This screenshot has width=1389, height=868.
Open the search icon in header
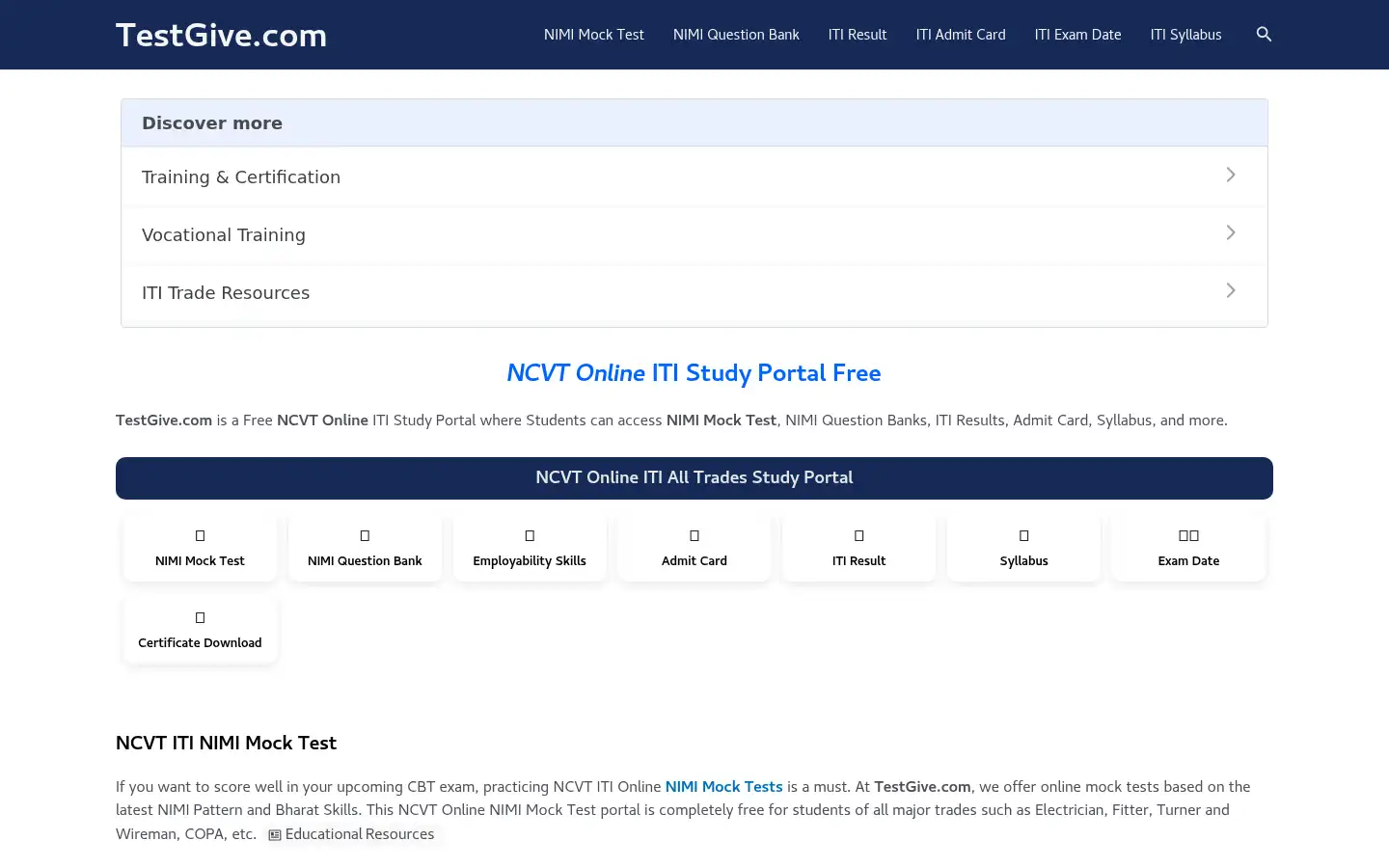(1264, 35)
